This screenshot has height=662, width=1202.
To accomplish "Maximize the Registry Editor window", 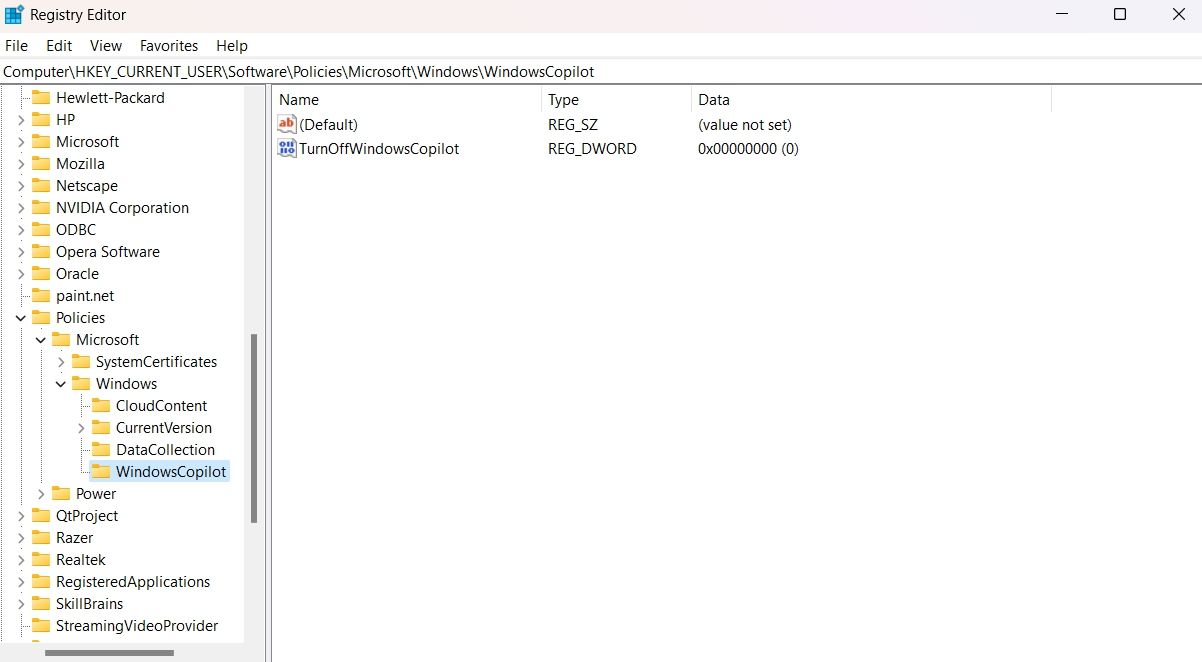I will coord(1120,15).
